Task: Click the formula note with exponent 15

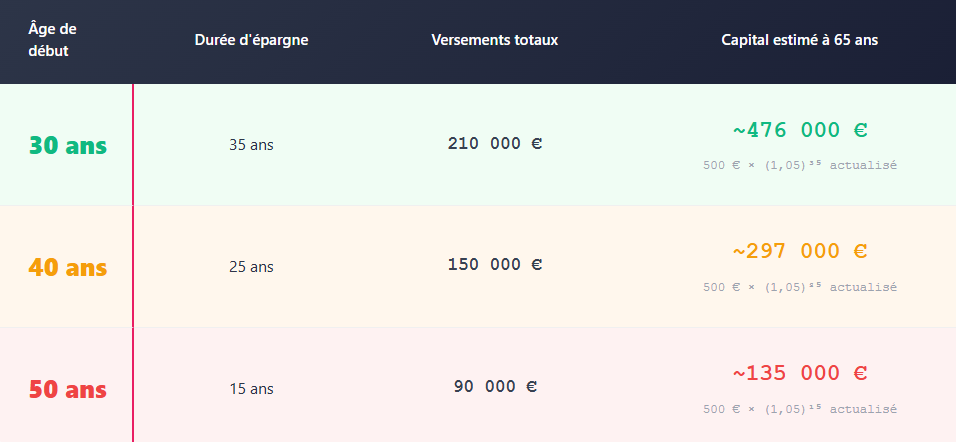Action: pyautogui.click(x=799, y=408)
